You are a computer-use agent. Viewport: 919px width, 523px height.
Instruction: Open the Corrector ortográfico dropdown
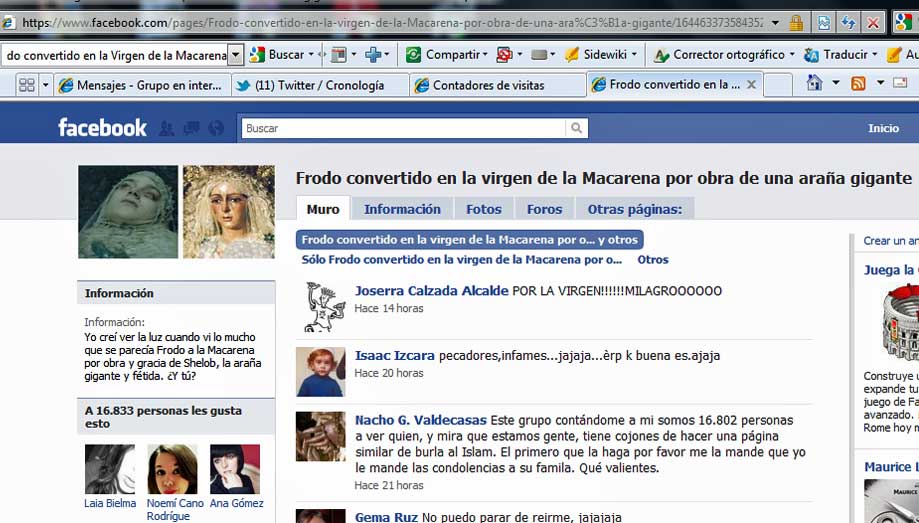(792, 55)
